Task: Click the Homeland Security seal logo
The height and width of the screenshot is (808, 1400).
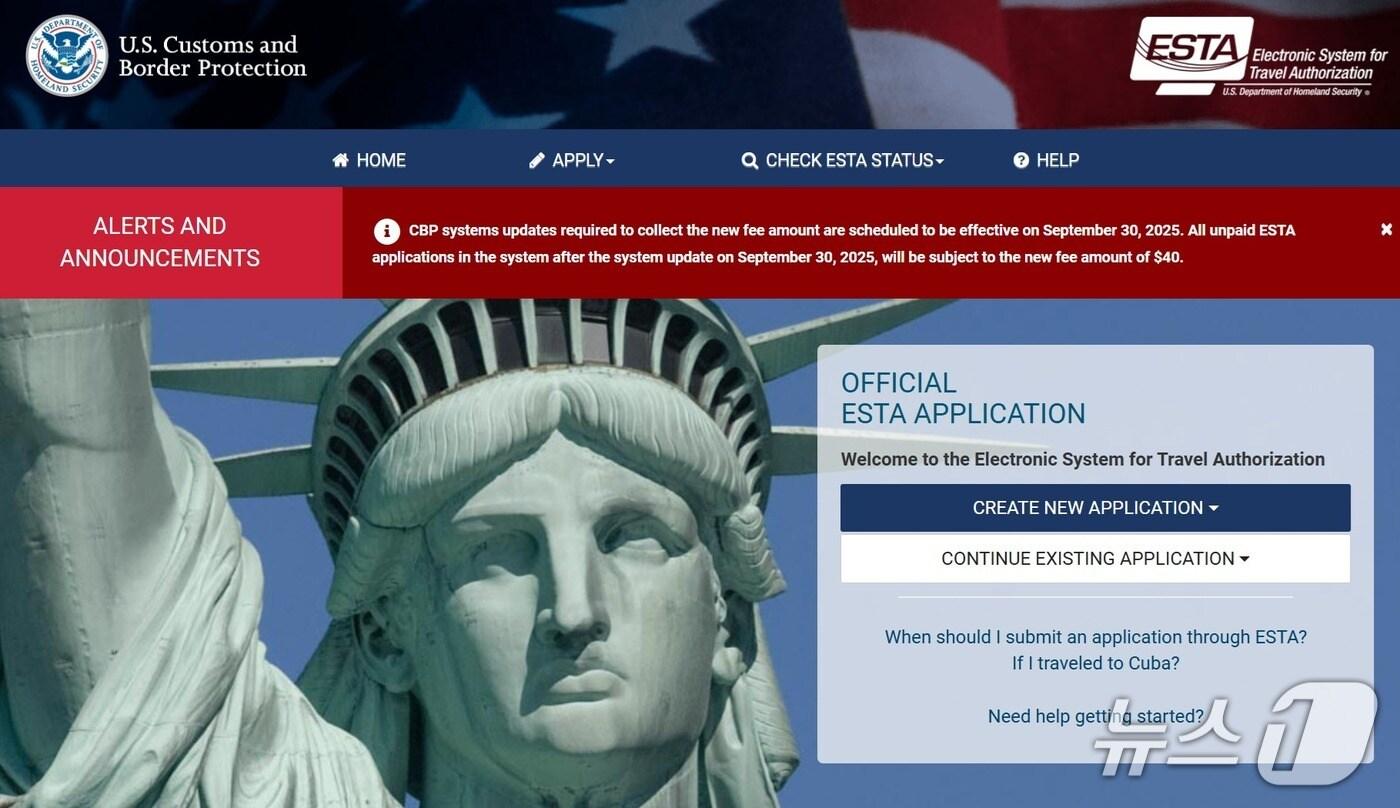Action: pos(67,56)
